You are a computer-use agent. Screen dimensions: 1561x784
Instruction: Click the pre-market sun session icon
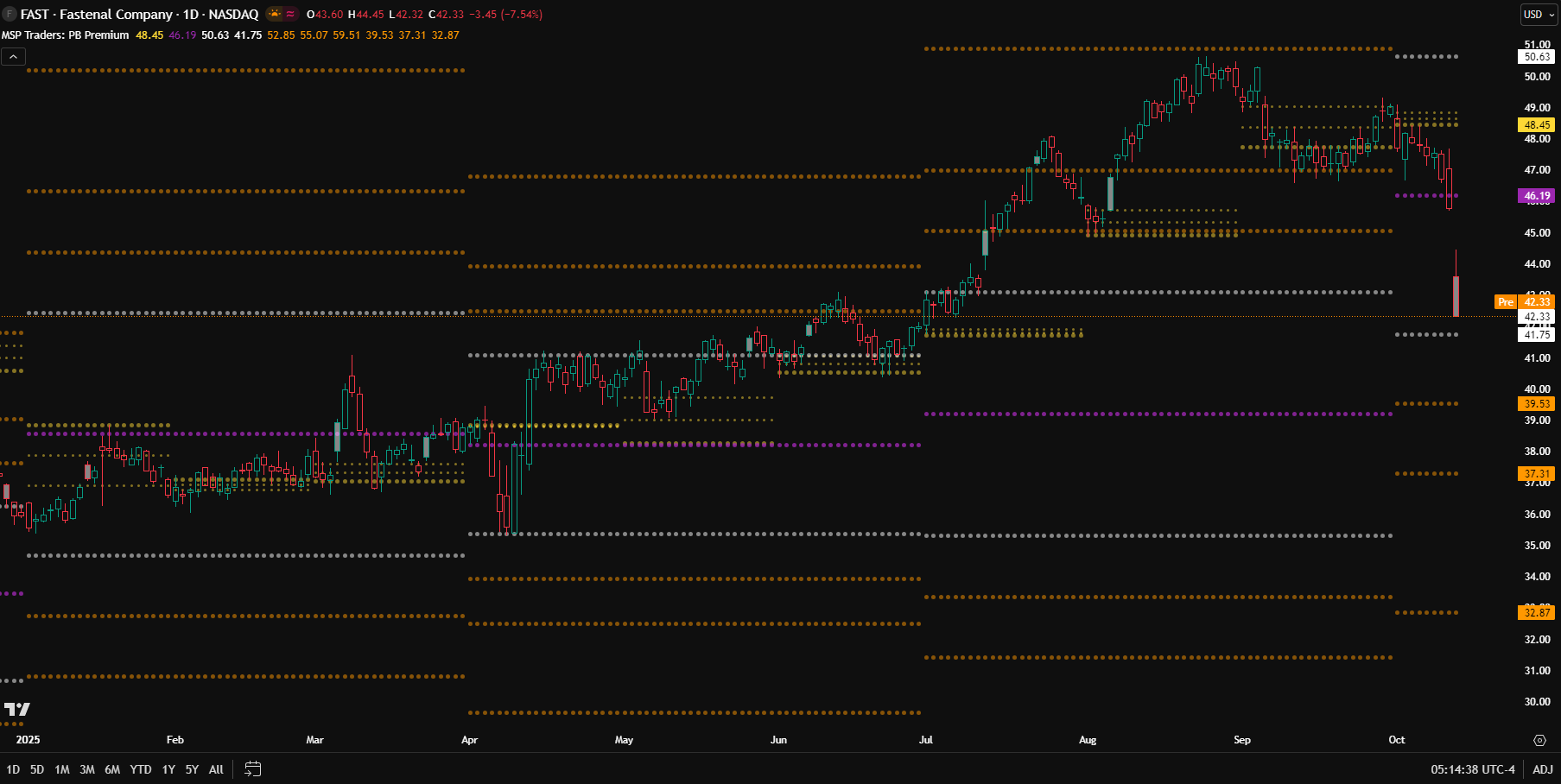[x=275, y=14]
